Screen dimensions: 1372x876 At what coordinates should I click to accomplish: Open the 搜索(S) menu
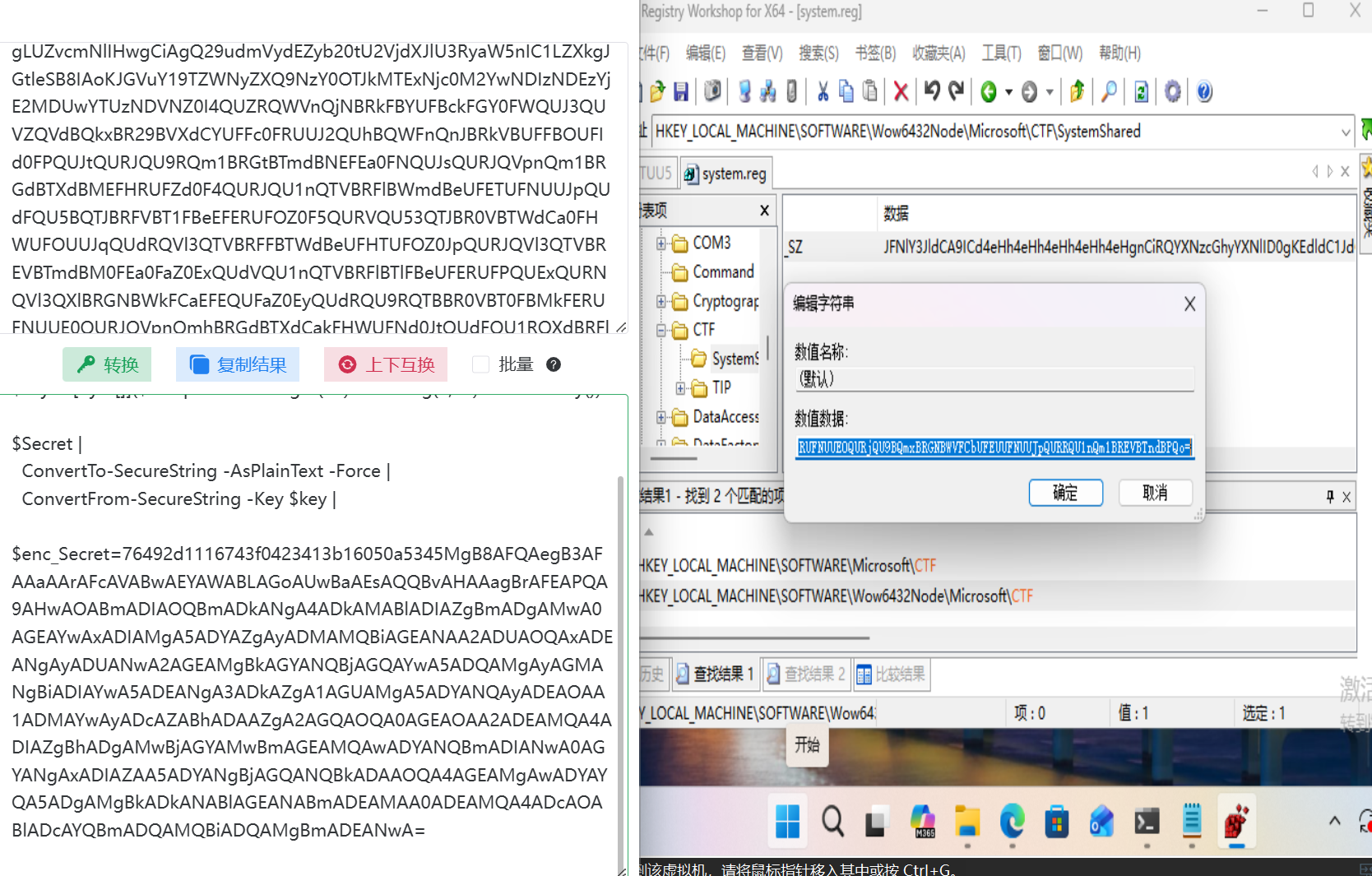pos(818,53)
